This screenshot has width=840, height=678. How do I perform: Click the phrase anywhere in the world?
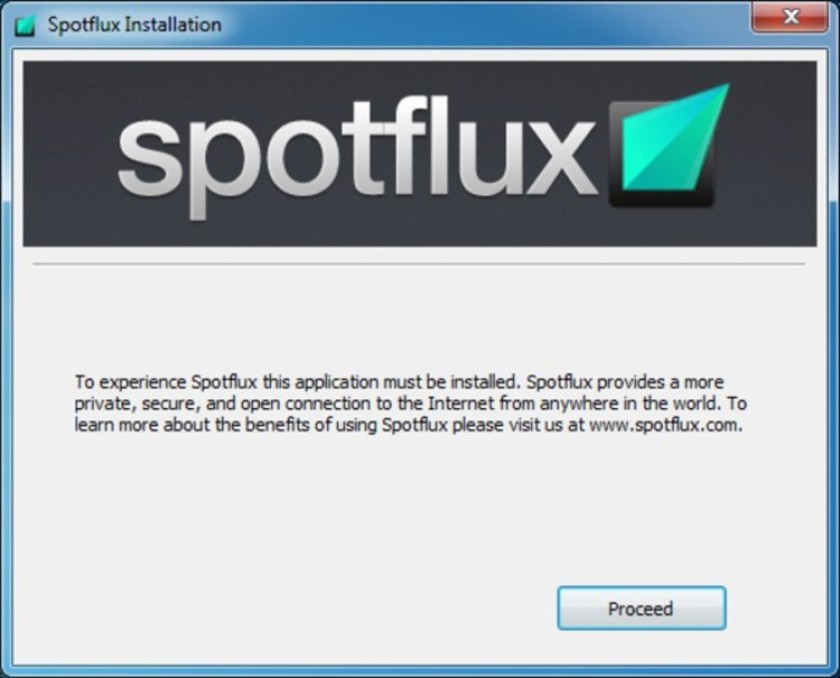click(x=631, y=403)
